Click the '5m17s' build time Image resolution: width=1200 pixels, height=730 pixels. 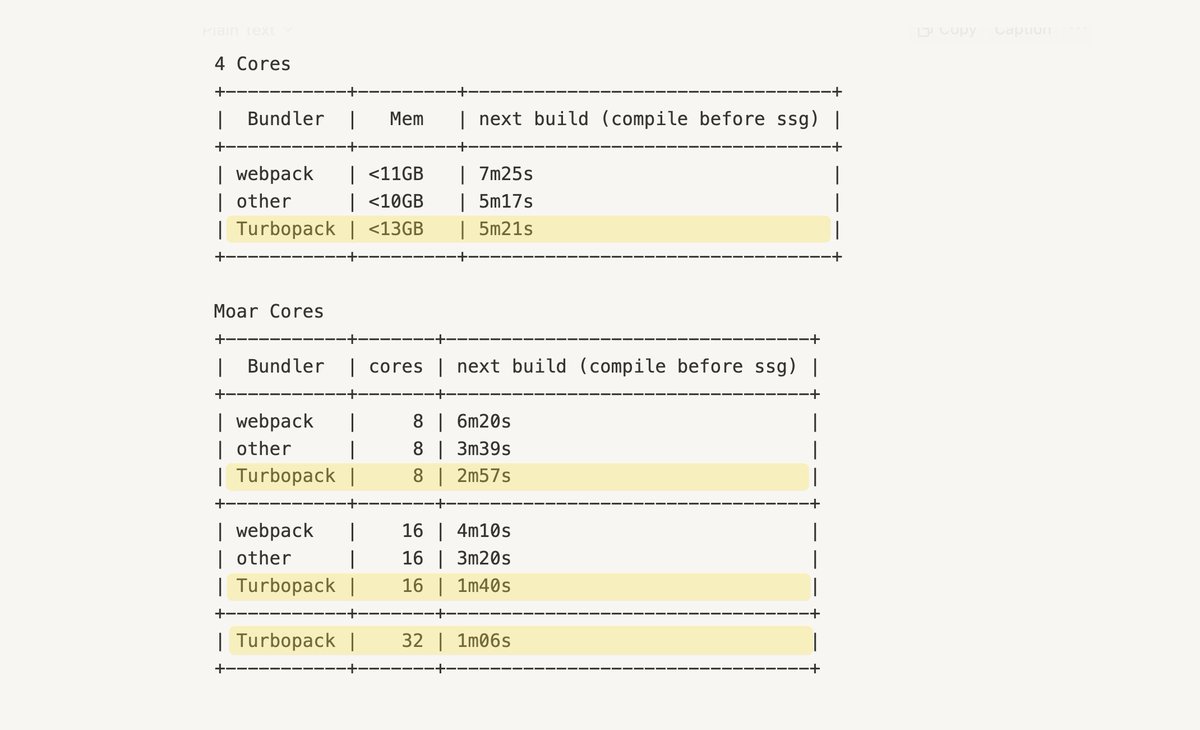pos(506,201)
